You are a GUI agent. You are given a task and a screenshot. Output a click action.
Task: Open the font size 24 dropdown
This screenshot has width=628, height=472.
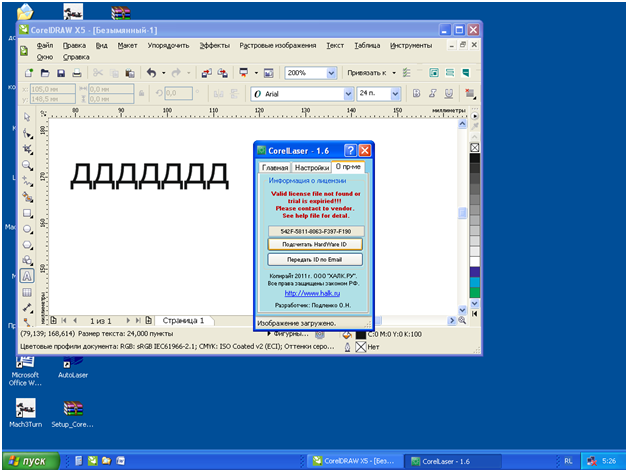[x=397, y=93]
